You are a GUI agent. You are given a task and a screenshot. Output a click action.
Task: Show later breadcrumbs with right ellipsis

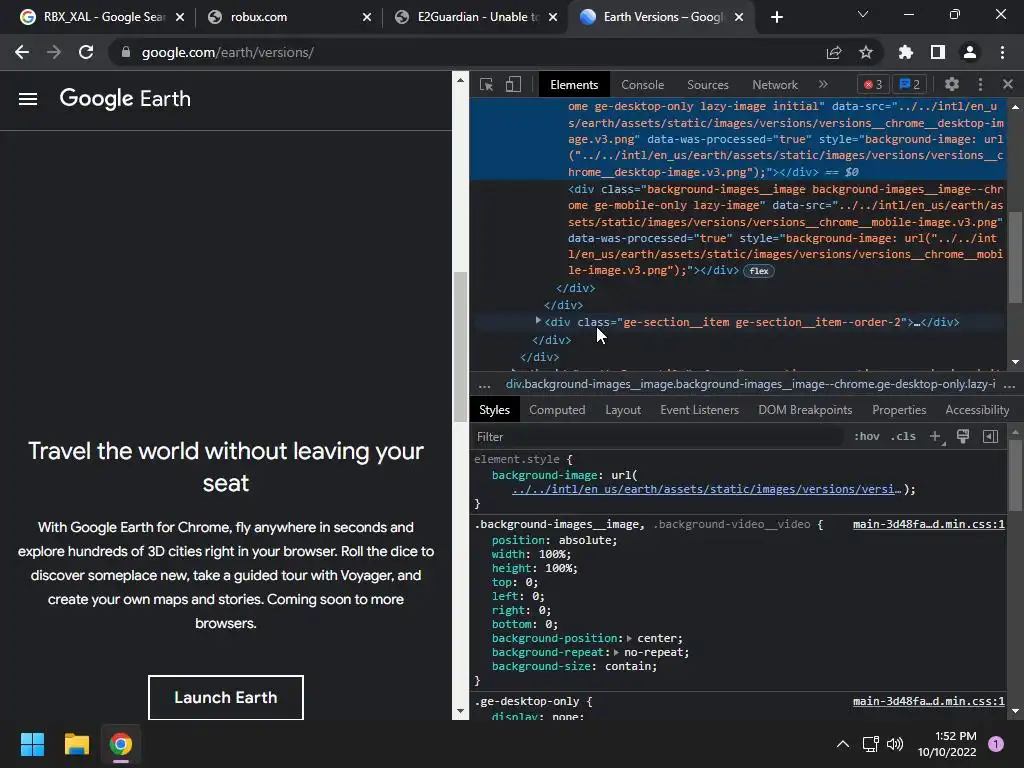tap(1010, 385)
